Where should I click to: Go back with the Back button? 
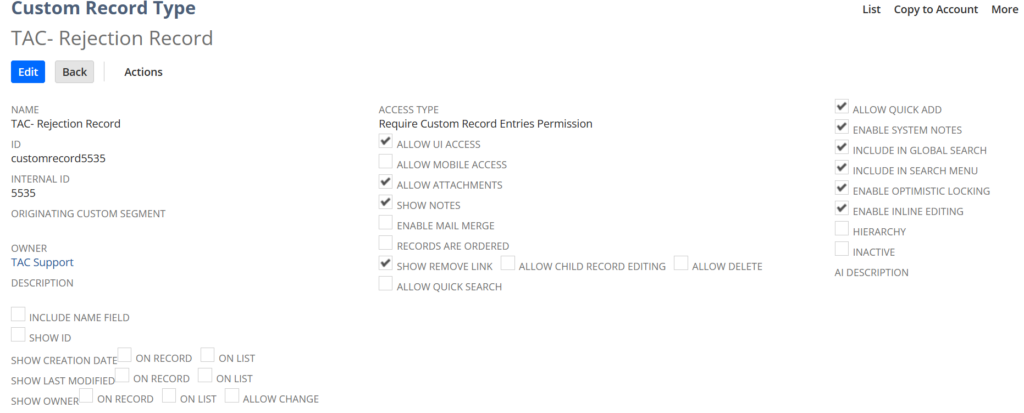point(74,72)
